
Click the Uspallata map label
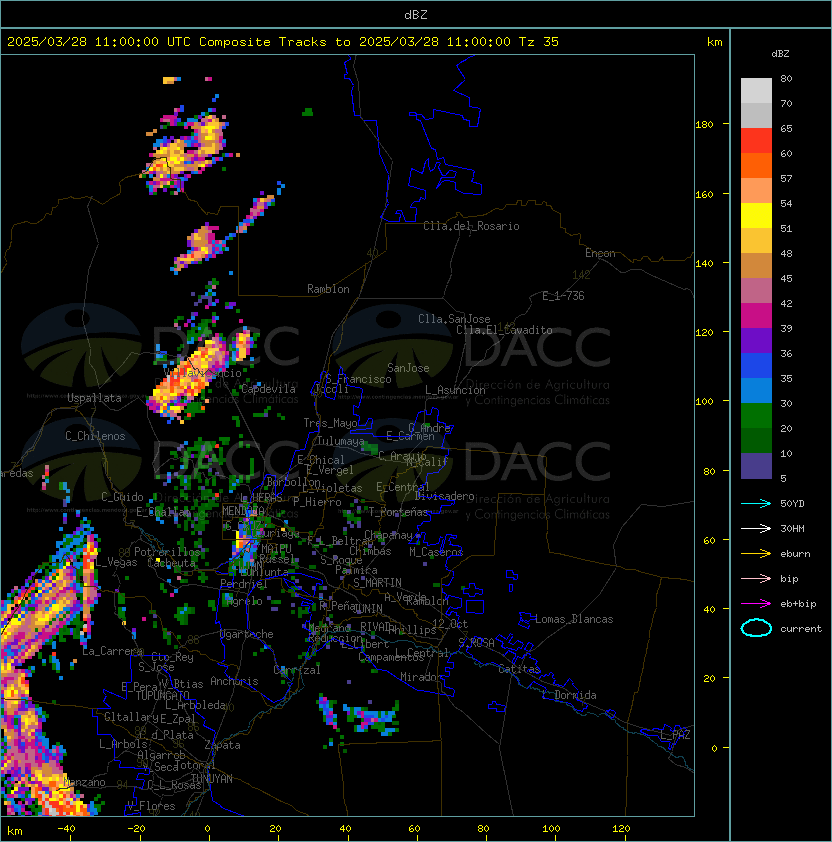[x=94, y=398]
